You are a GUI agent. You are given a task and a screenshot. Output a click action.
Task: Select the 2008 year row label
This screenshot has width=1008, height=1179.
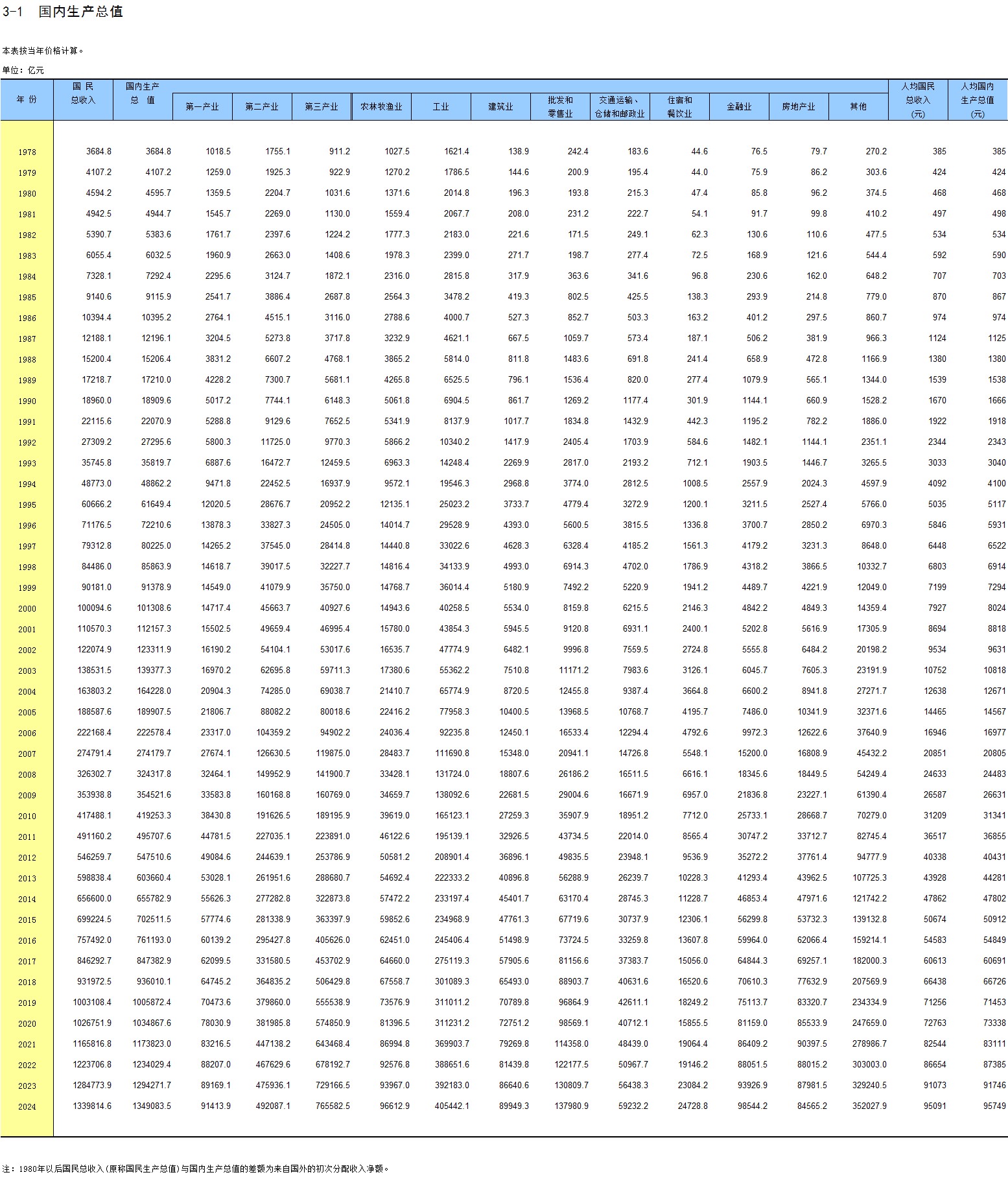(x=27, y=775)
